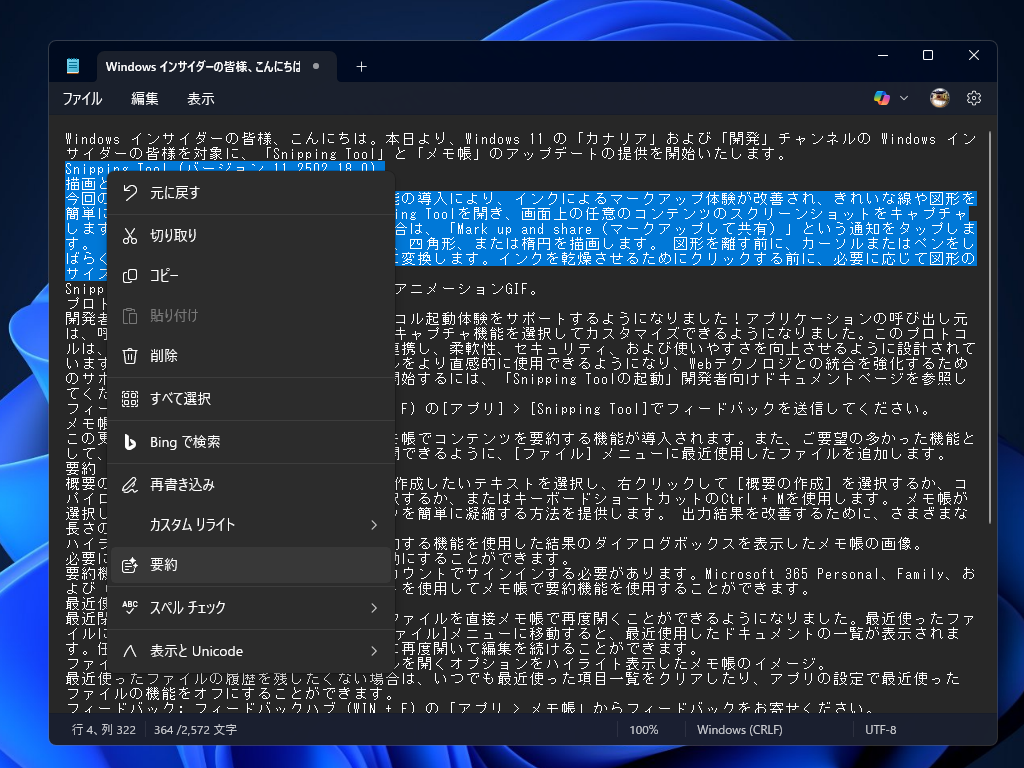This screenshot has width=1024, height=768.
Task: Open the 表示 menu
Action: (x=200, y=99)
